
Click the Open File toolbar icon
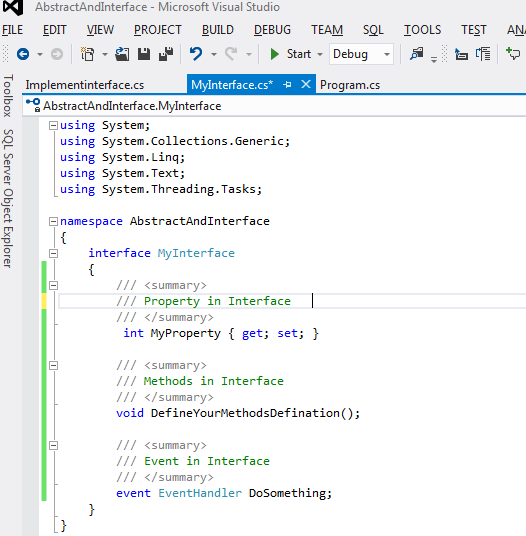click(122, 54)
